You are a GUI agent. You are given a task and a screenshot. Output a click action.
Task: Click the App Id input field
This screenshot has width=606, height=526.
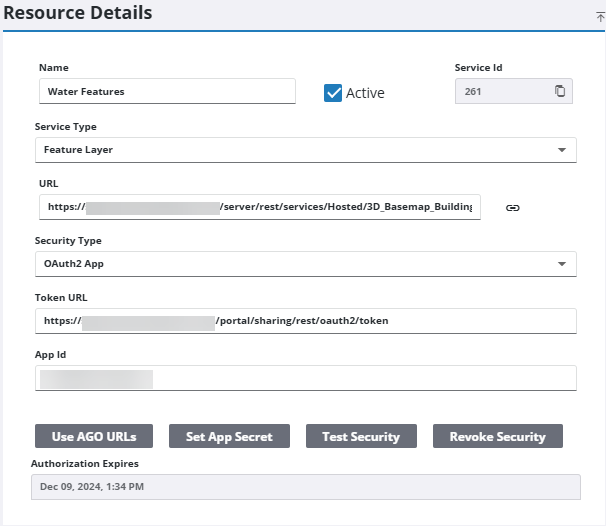click(306, 378)
